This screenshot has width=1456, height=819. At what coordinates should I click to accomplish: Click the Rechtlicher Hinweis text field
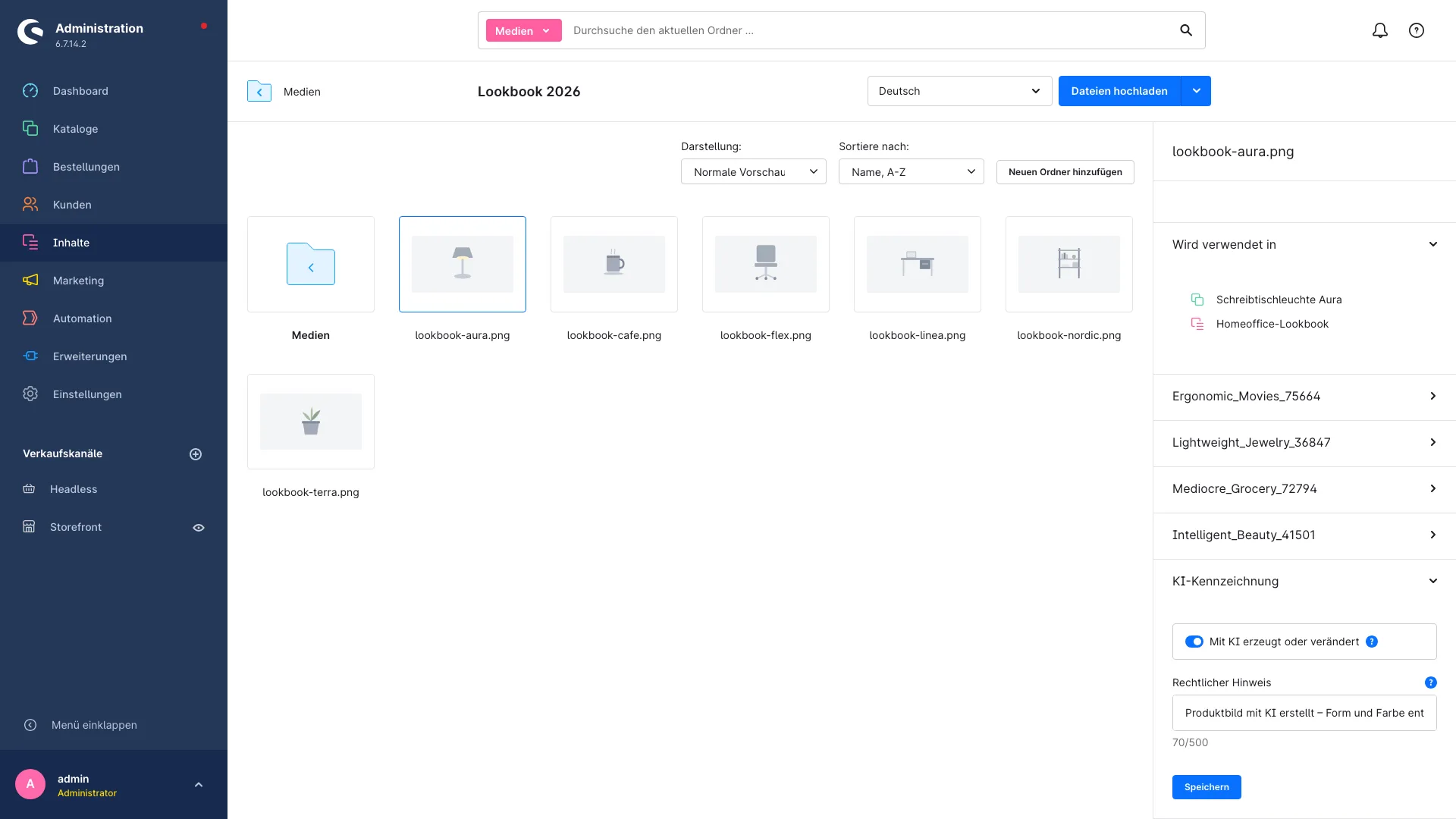pos(1304,713)
